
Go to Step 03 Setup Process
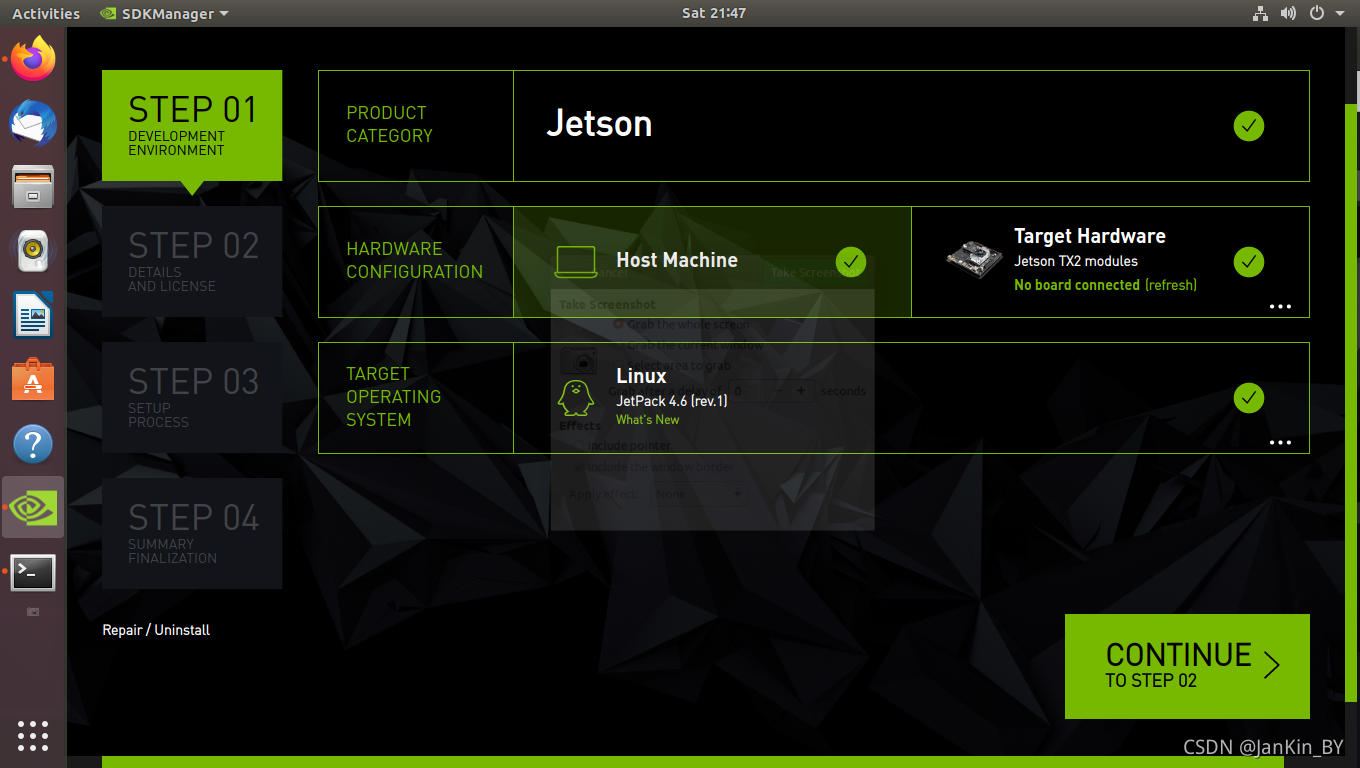(x=192, y=397)
